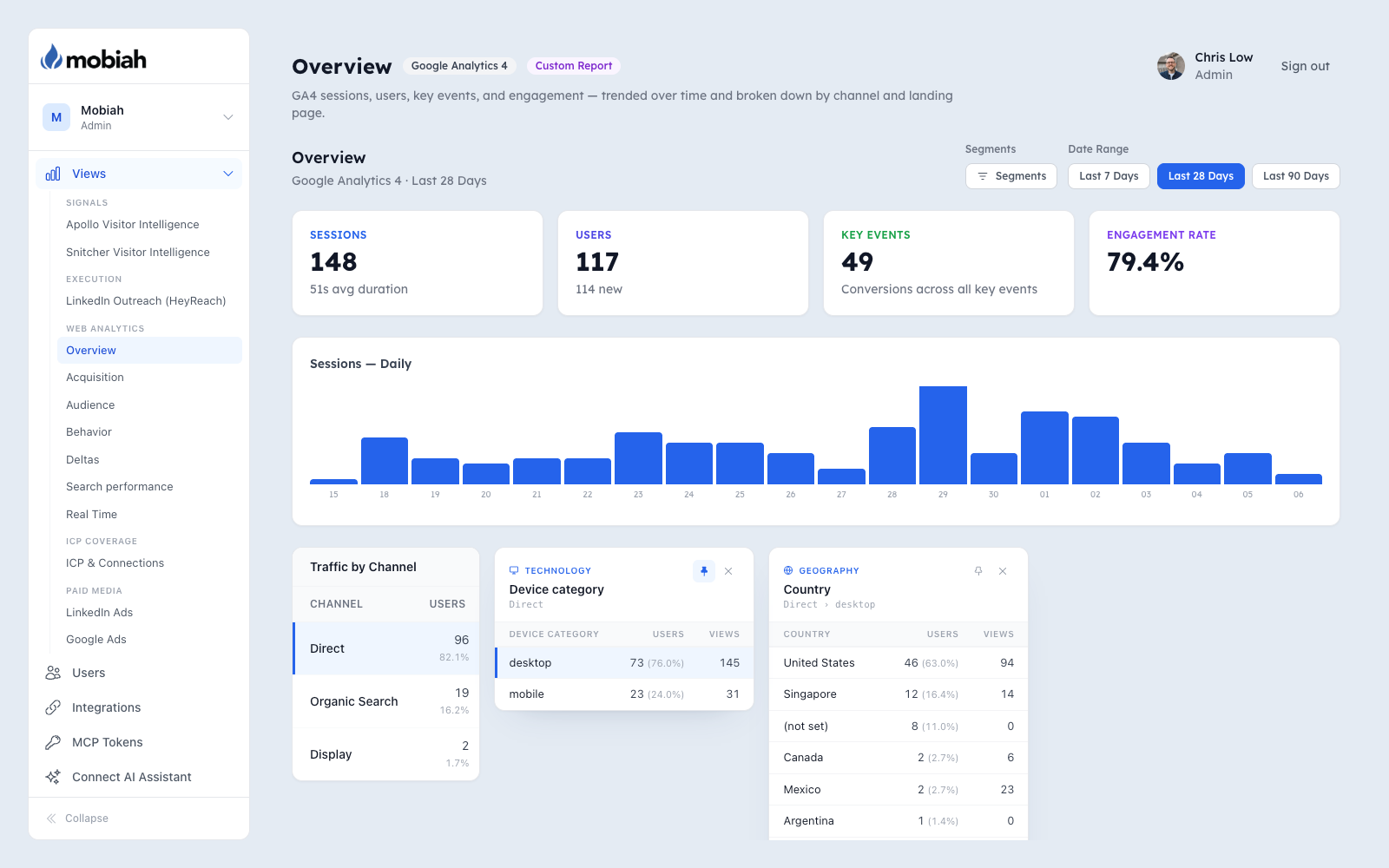Go to the Acquisition view
This screenshot has height=868, width=1389.
[x=95, y=378]
